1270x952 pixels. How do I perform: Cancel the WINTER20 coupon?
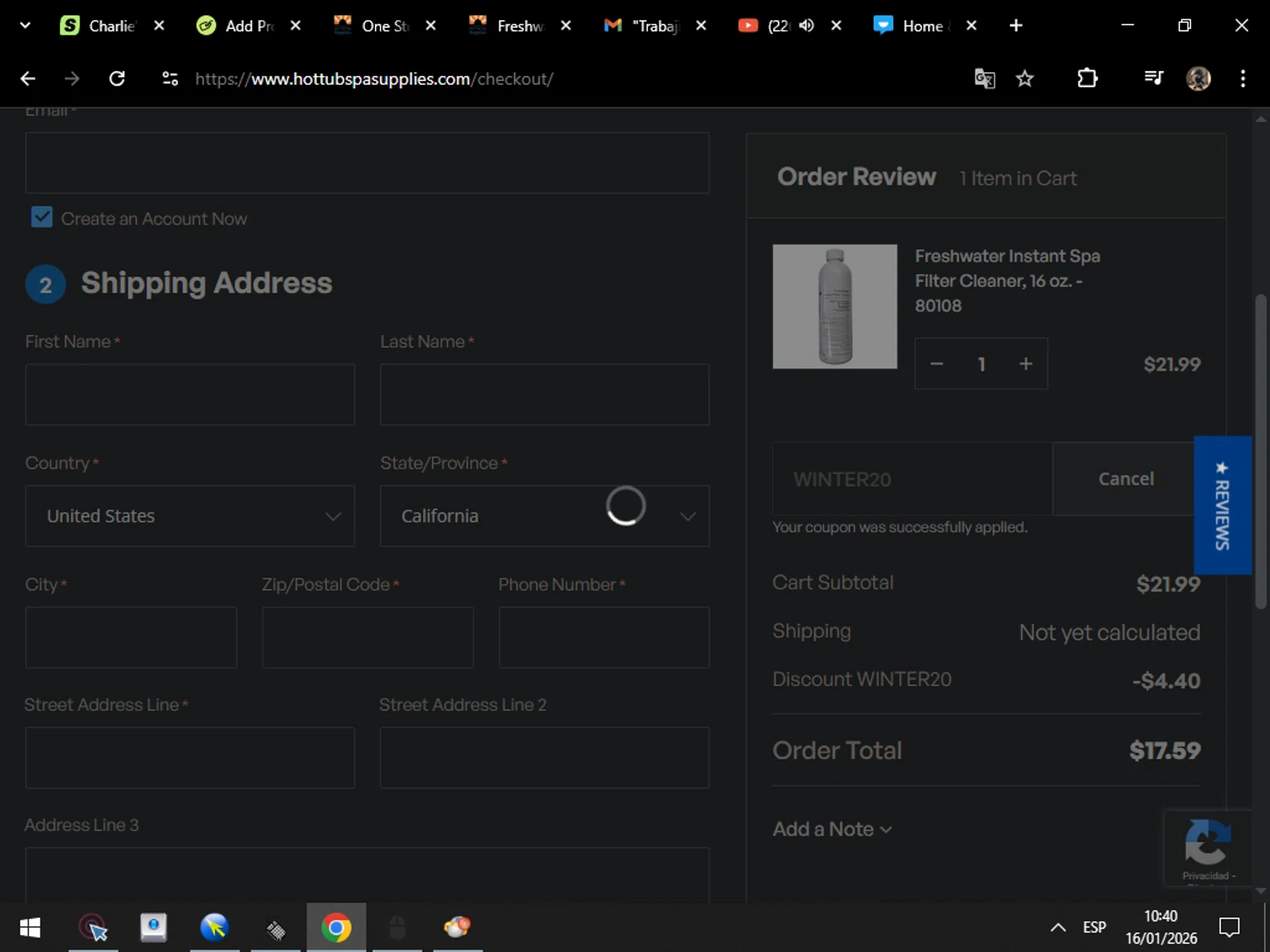click(x=1125, y=479)
